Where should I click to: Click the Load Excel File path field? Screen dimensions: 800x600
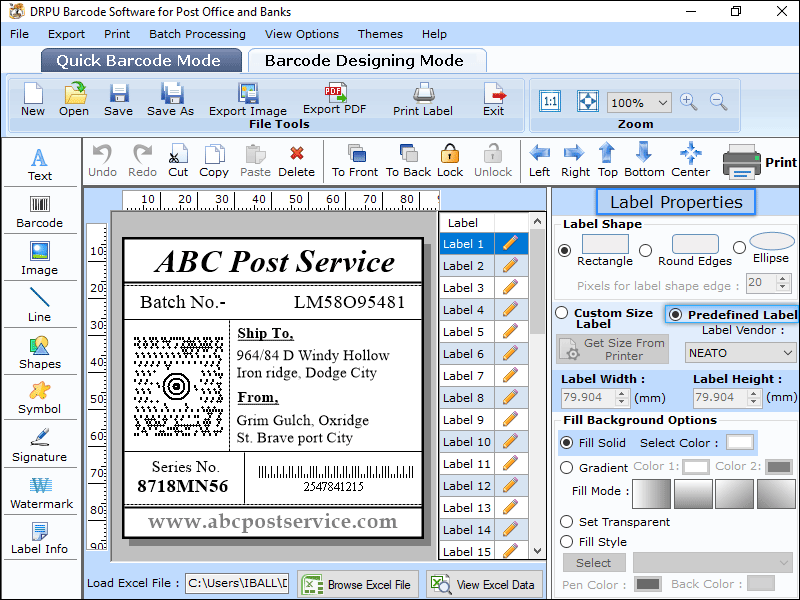point(237,583)
